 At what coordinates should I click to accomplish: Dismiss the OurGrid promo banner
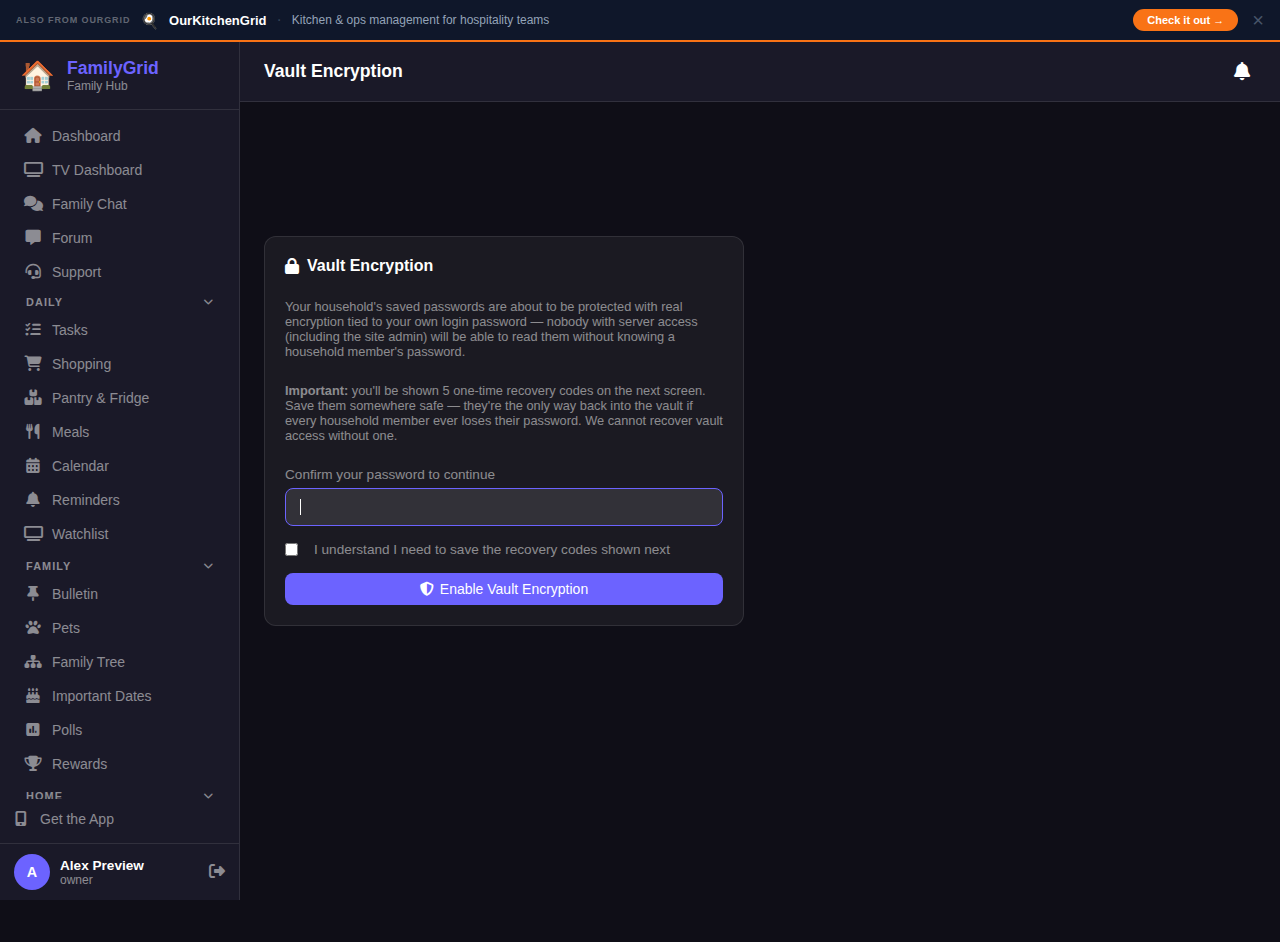pos(1258,20)
